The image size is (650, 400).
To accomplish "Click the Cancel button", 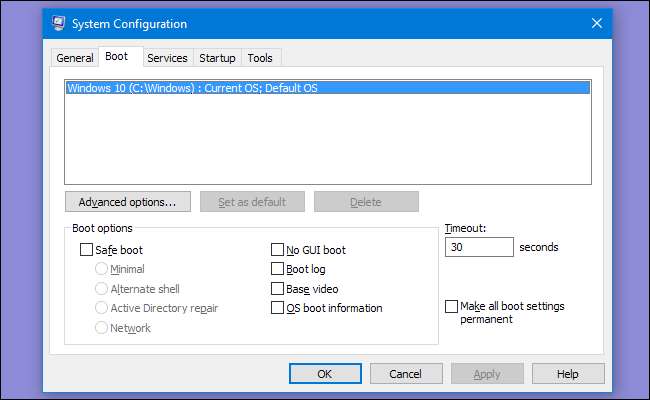I will (406, 374).
